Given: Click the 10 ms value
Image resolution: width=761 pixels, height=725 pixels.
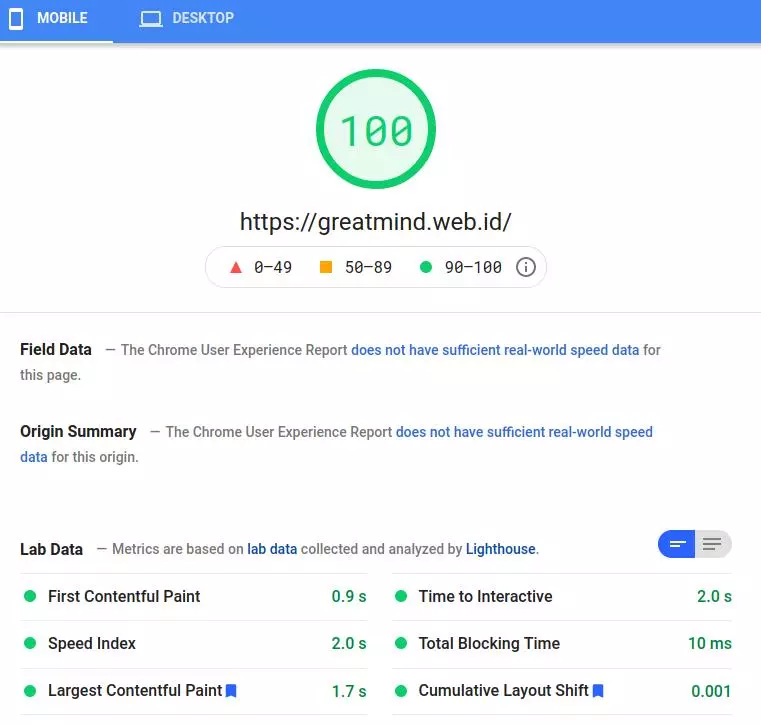Looking at the screenshot, I should point(710,643).
